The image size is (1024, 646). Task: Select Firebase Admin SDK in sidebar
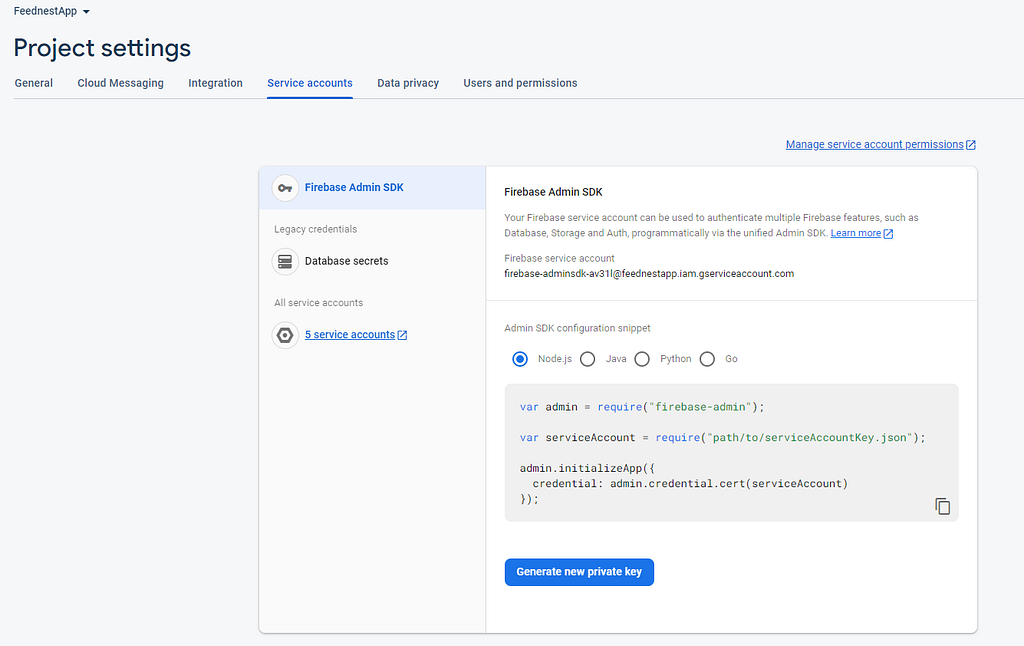pyautogui.click(x=372, y=187)
